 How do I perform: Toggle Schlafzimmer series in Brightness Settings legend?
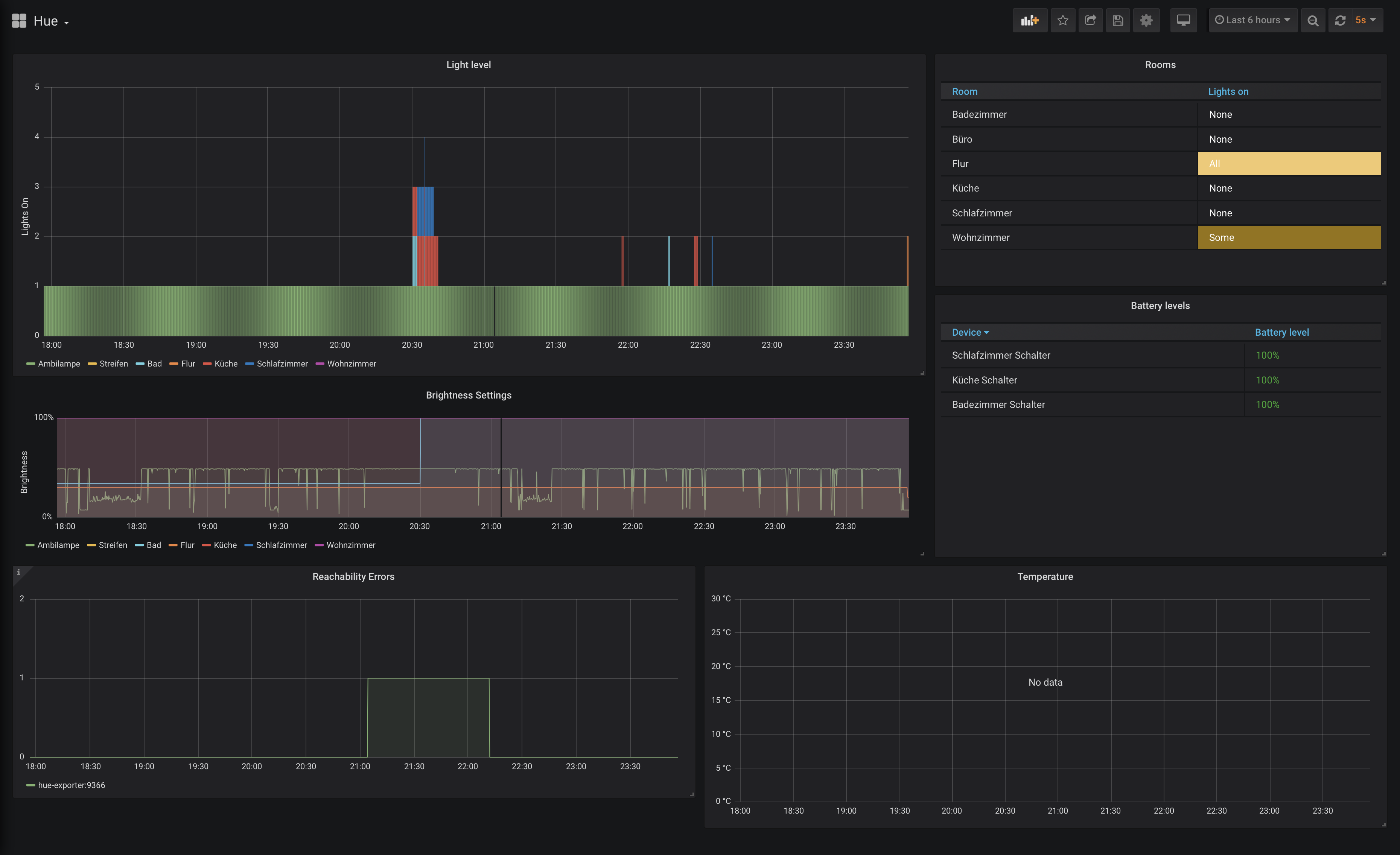click(281, 545)
